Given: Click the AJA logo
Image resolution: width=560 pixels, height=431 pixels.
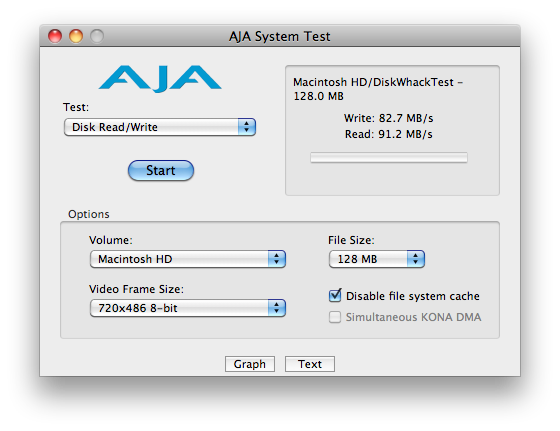Looking at the screenshot, I should coord(160,79).
